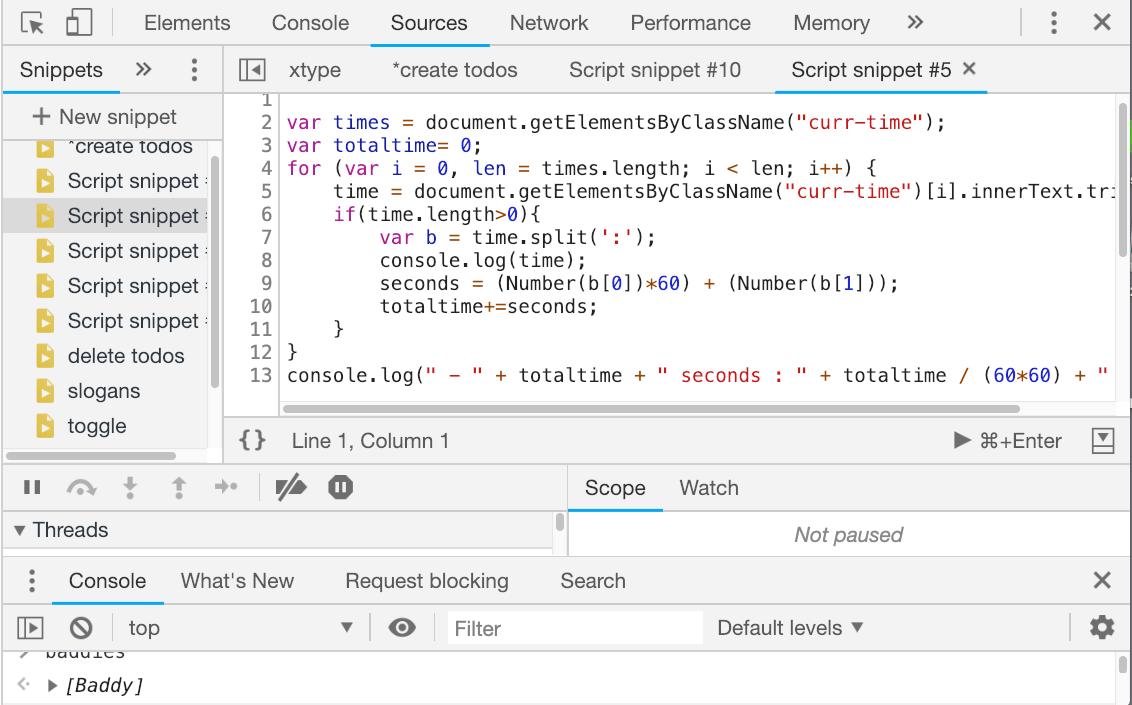Image resolution: width=1132 pixels, height=705 pixels.
Task: Format the code with the pretty-print braces
Action: pyautogui.click(x=251, y=440)
